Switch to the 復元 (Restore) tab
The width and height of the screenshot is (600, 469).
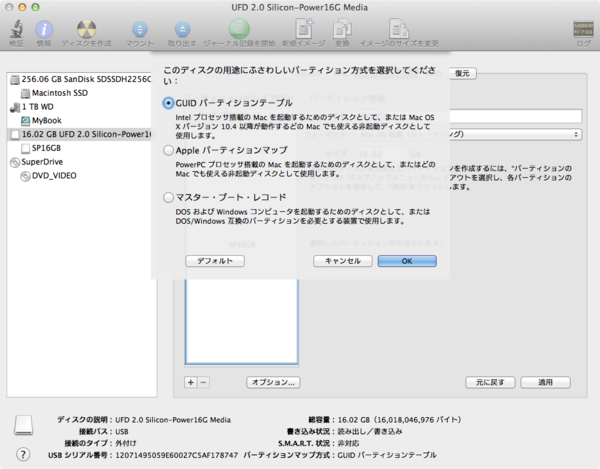point(463,73)
